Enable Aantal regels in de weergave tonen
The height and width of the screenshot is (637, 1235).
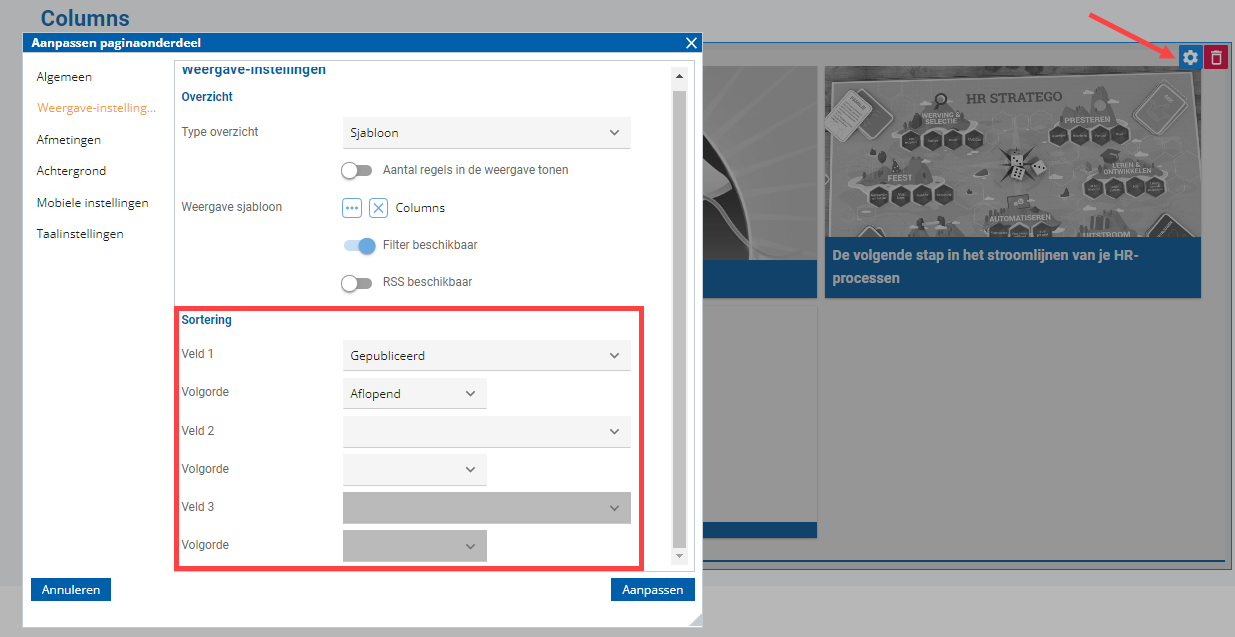point(357,170)
